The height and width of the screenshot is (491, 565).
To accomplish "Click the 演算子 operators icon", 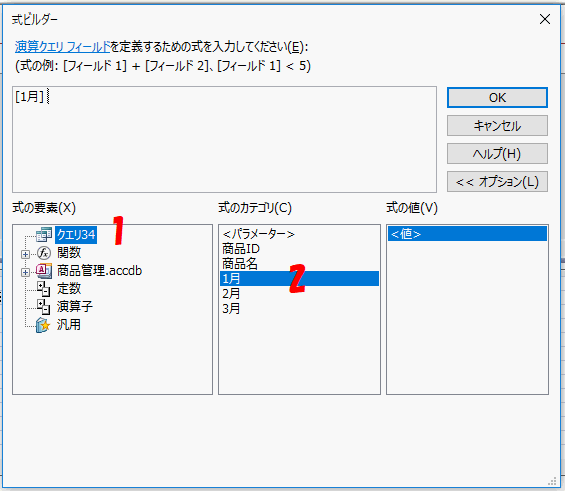I will pyautogui.click(x=44, y=307).
